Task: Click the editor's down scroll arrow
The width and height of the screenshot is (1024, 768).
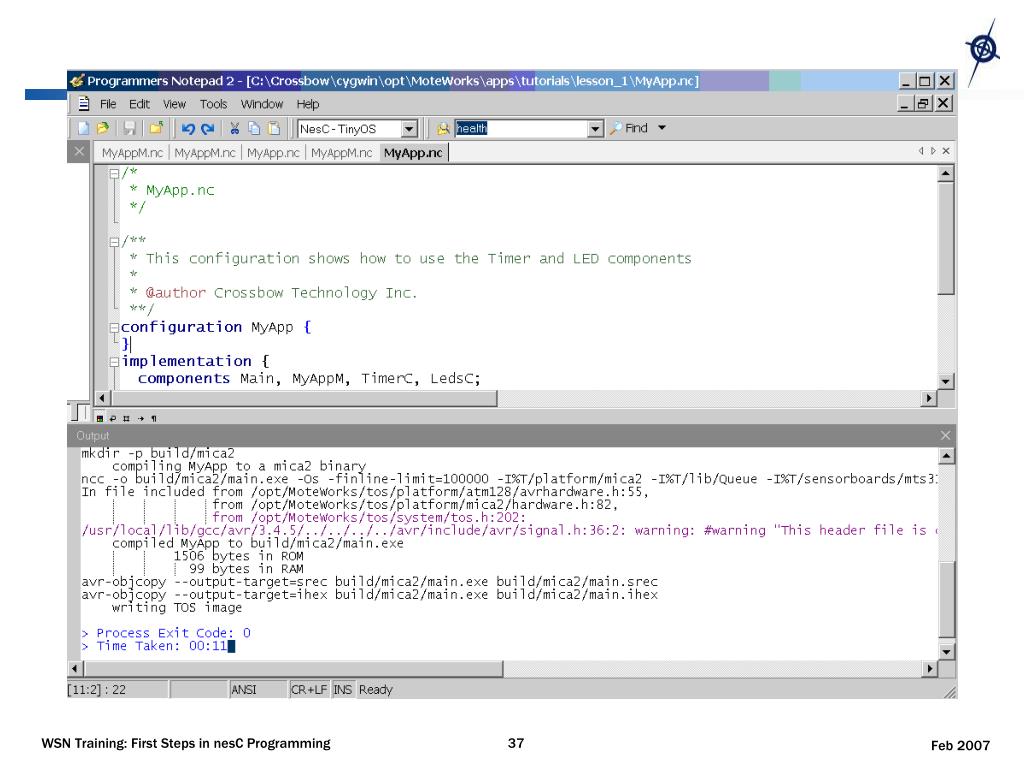Action: pyautogui.click(x=946, y=381)
